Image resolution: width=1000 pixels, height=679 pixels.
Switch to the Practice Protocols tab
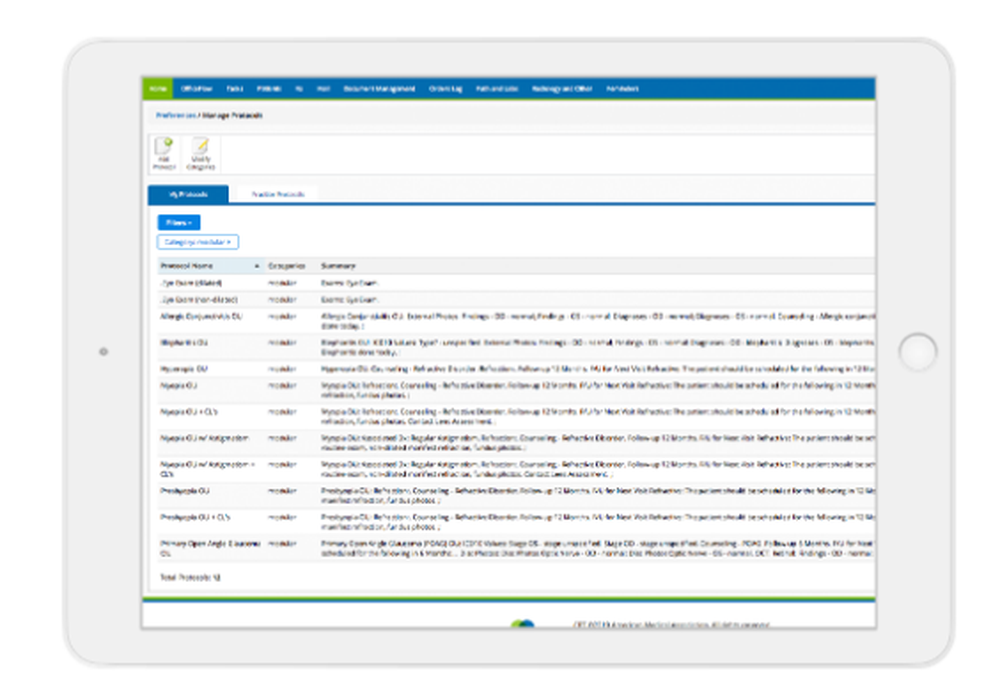click(278, 194)
